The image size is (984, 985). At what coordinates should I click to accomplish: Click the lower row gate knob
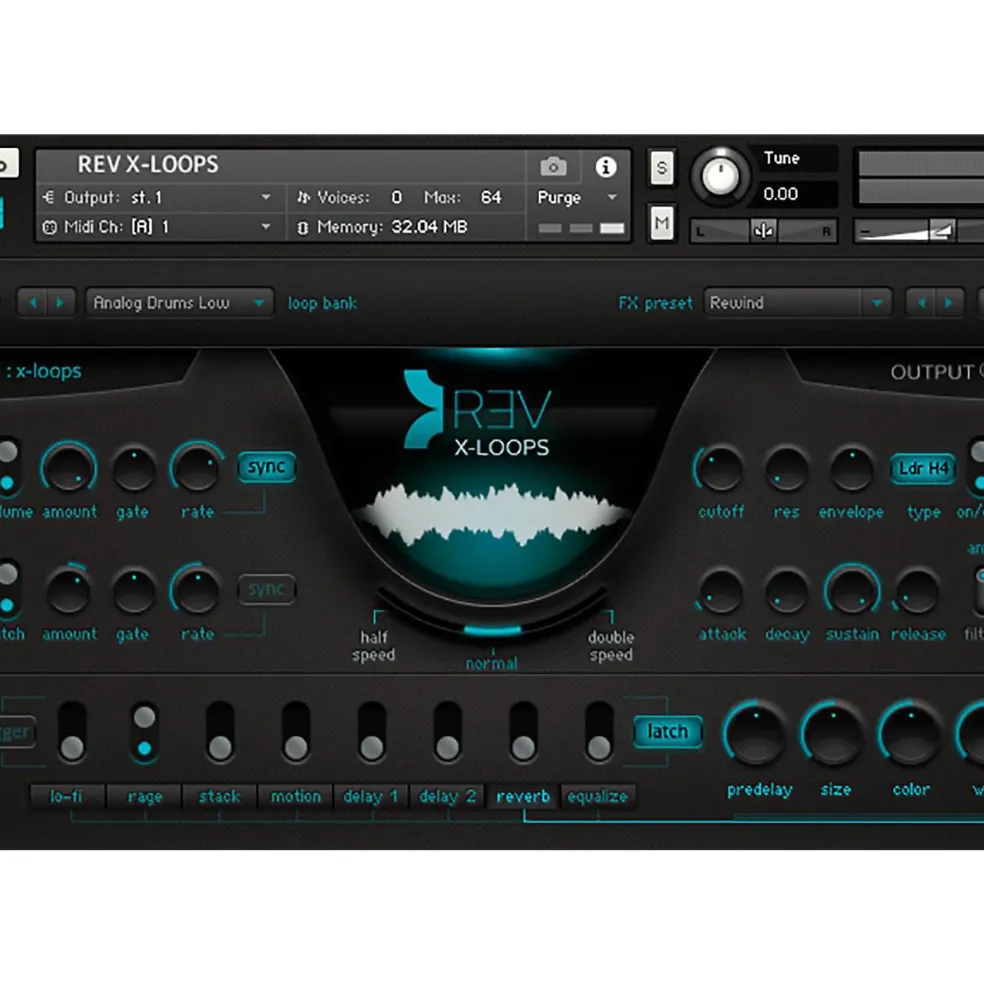click(x=133, y=591)
